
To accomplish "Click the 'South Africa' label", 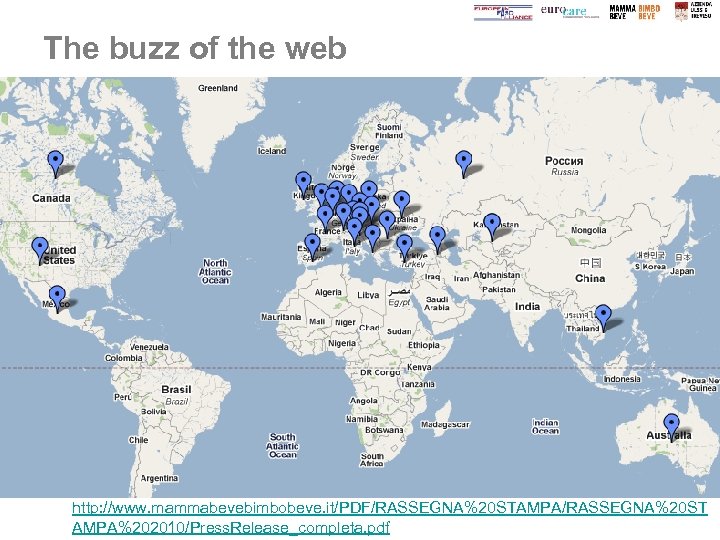I will pyautogui.click(x=372, y=460).
